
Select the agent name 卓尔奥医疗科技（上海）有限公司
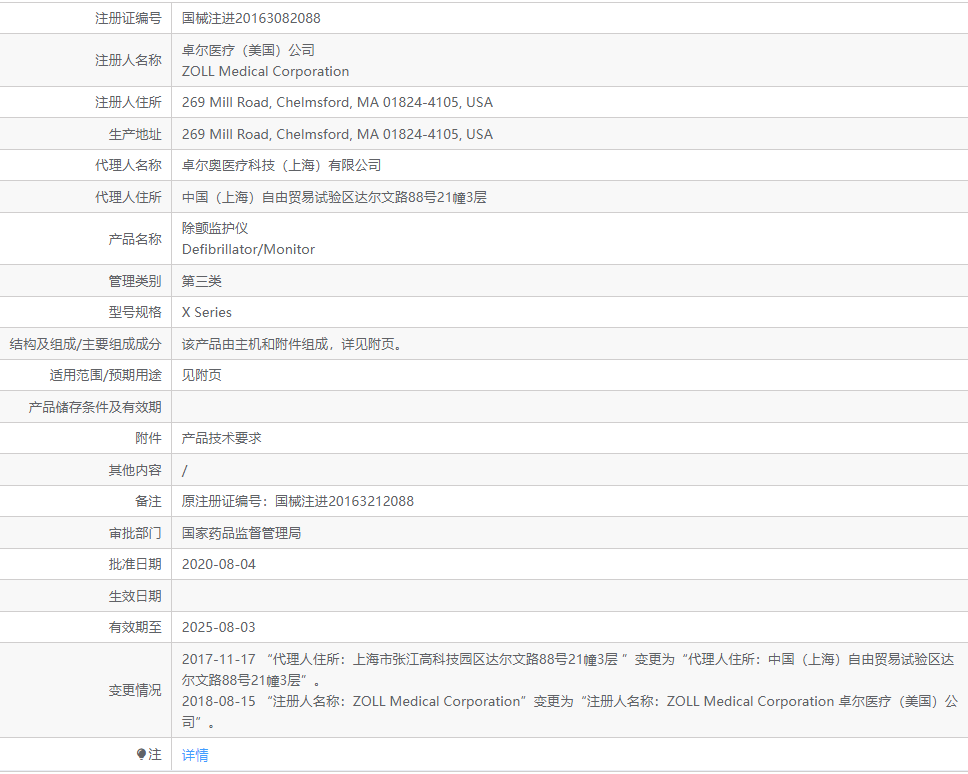click(282, 165)
